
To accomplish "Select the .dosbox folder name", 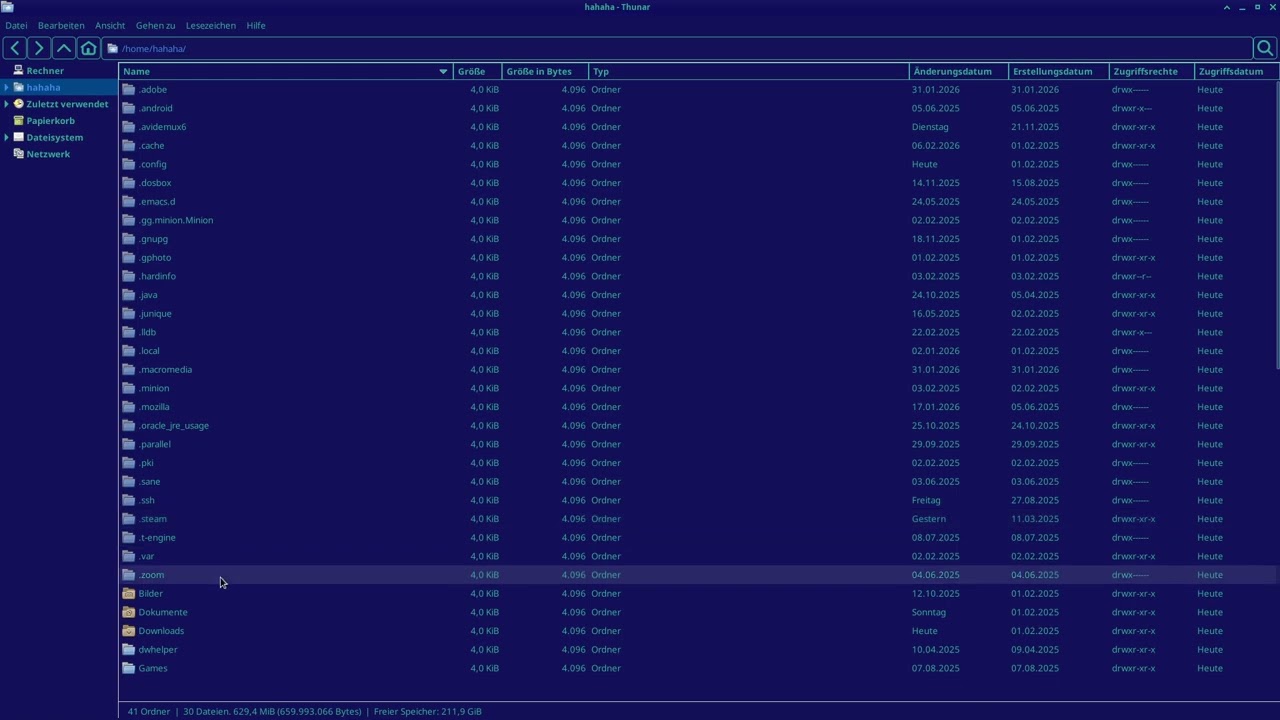I will tap(155, 183).
